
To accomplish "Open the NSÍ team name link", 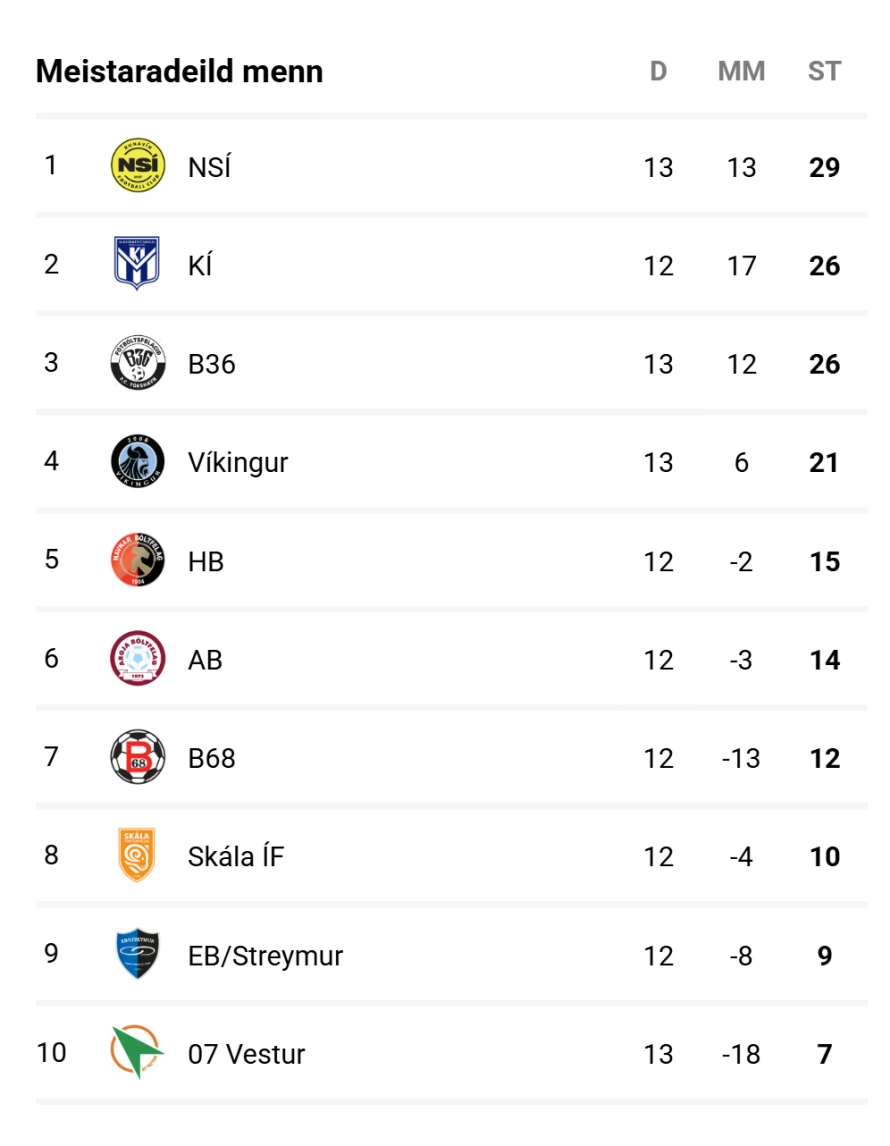I will (209, 167).
